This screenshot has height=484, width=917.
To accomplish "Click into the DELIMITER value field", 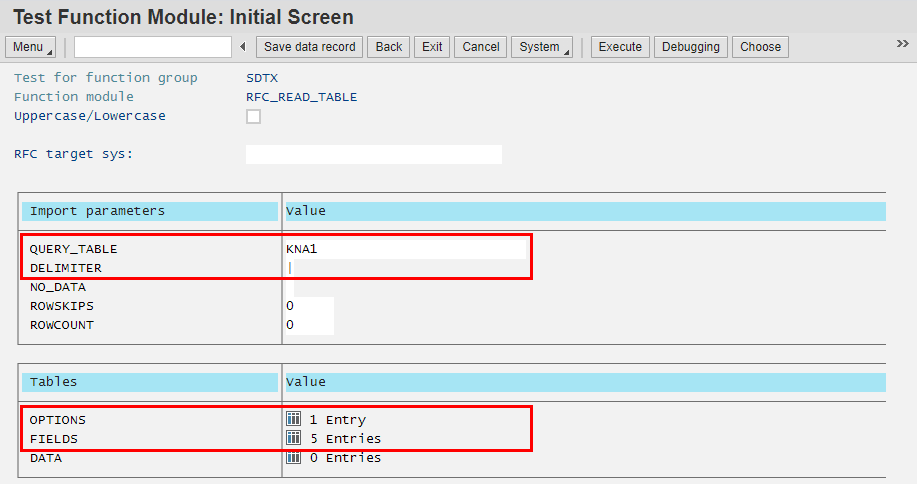I will [x=405, y=268].
